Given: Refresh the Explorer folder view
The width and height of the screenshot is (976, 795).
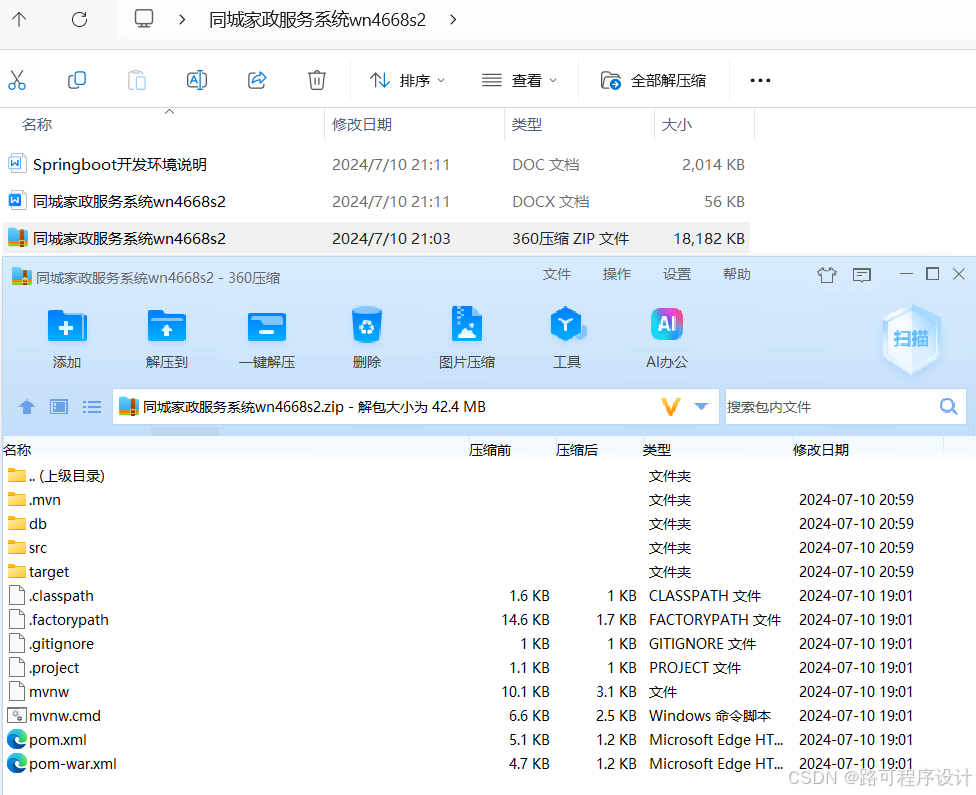Looking at the screenshot, I should 80,19.
